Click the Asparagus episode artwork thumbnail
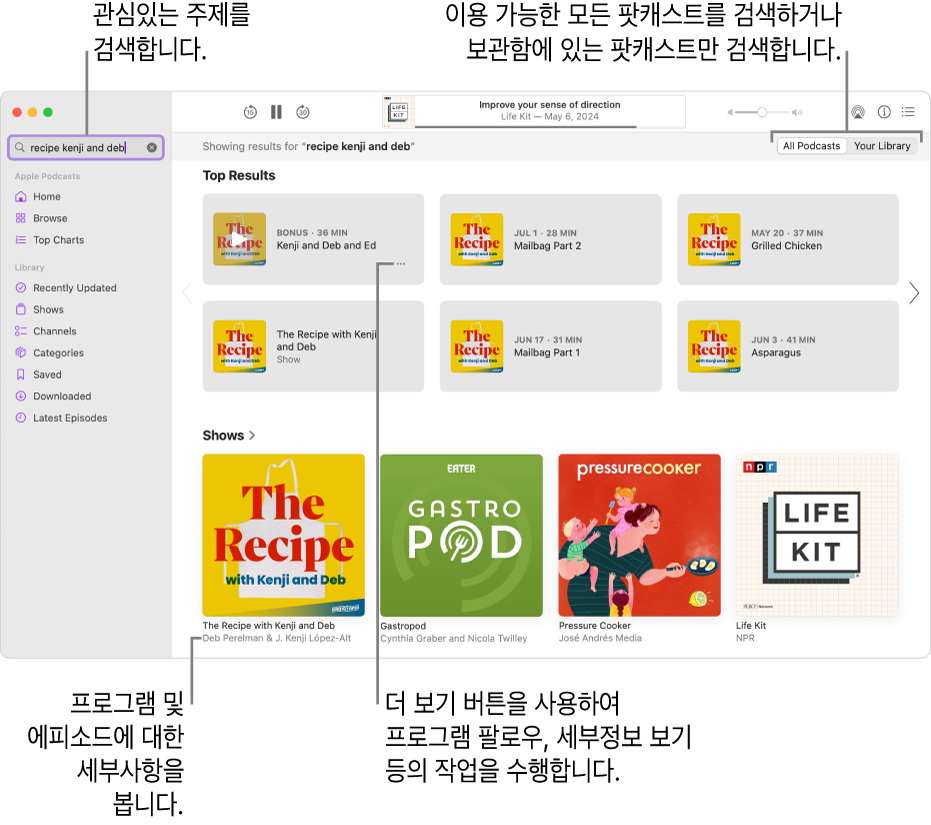The width and height of the screenshot is (931, 825). tap(714, 346)
